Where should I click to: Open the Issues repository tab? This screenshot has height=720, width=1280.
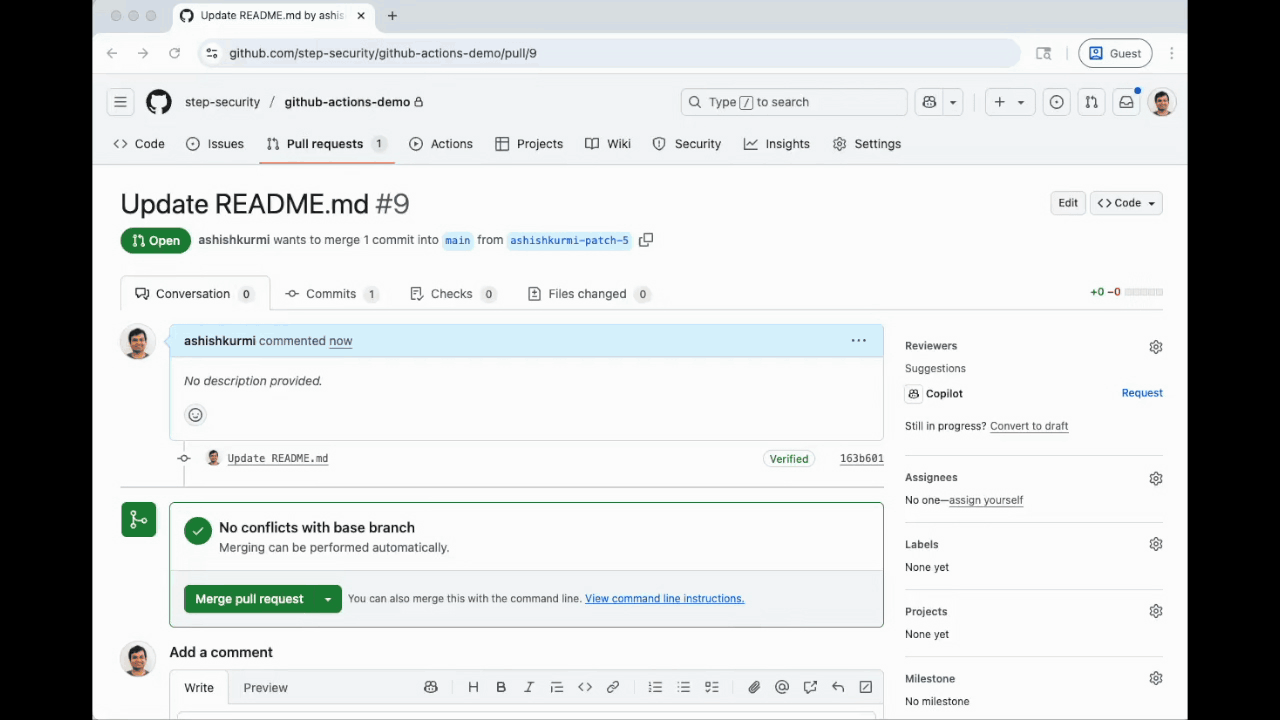215,144
